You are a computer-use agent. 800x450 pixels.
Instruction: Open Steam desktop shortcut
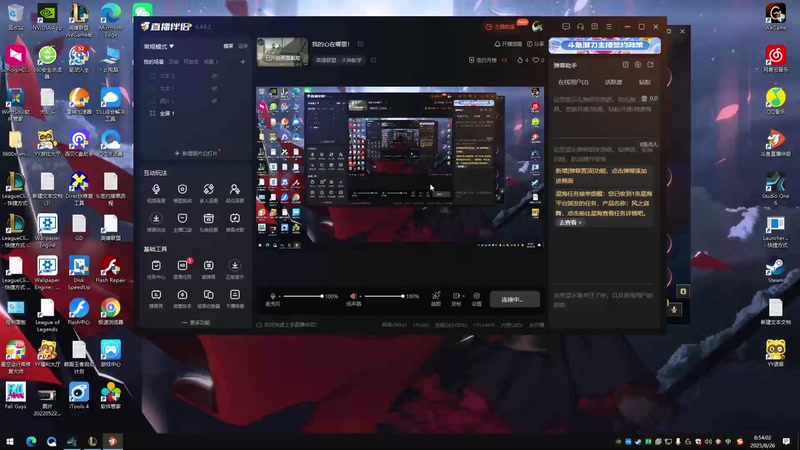coord(776,271)
